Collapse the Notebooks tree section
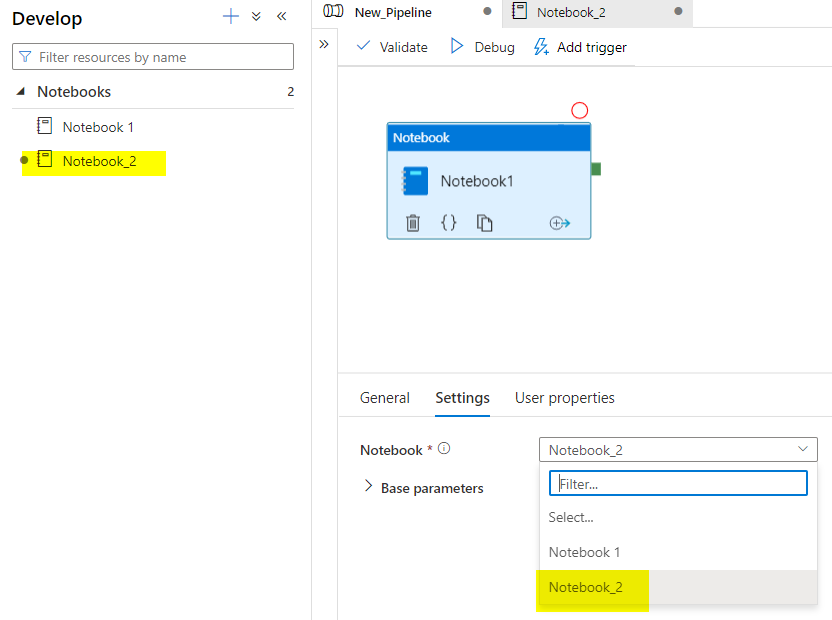This screenshot has height=620, width=832. [x=22, y=92]
